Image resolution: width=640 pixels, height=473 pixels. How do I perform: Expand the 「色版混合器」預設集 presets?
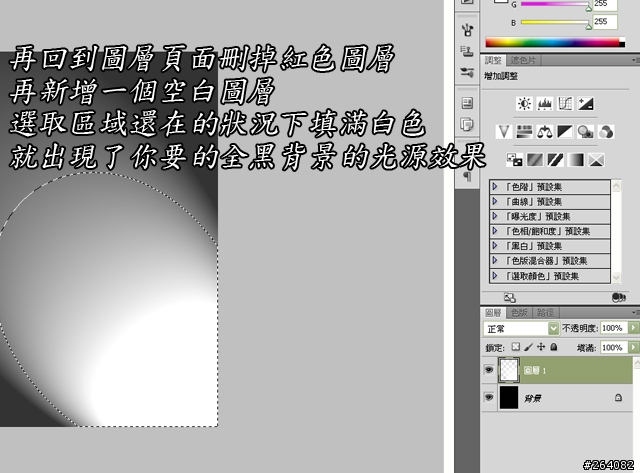tap(495, 260)
